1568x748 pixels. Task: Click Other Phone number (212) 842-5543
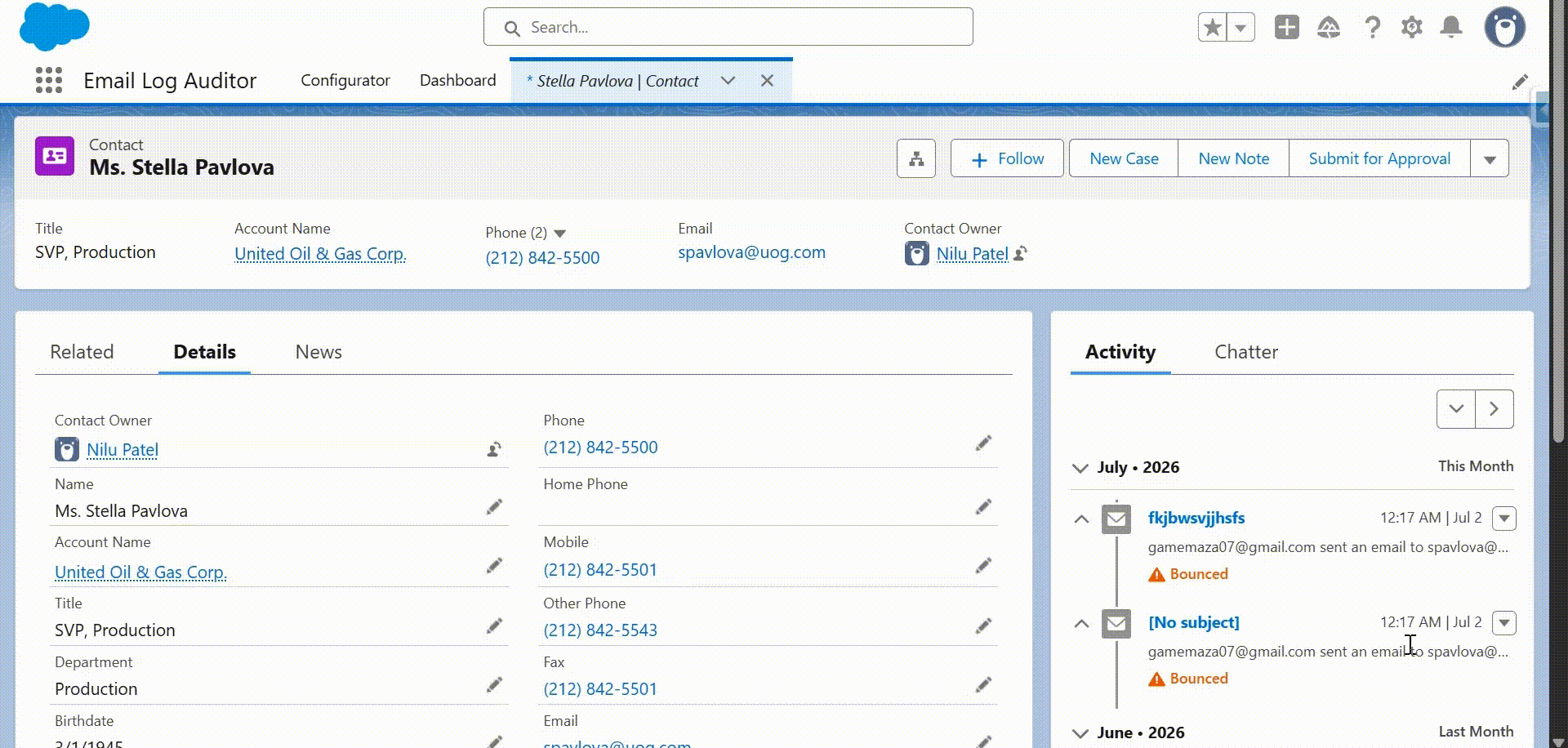[x=600, y=630]
